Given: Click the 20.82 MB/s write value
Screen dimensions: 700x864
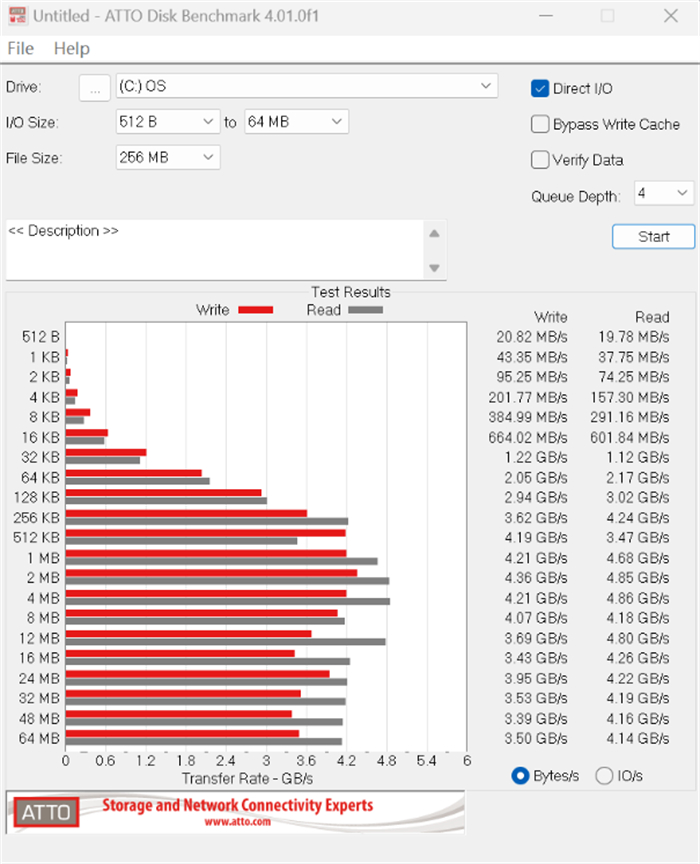Looking at the screenshot, I should pyautogui.click(x=531, y=337).
